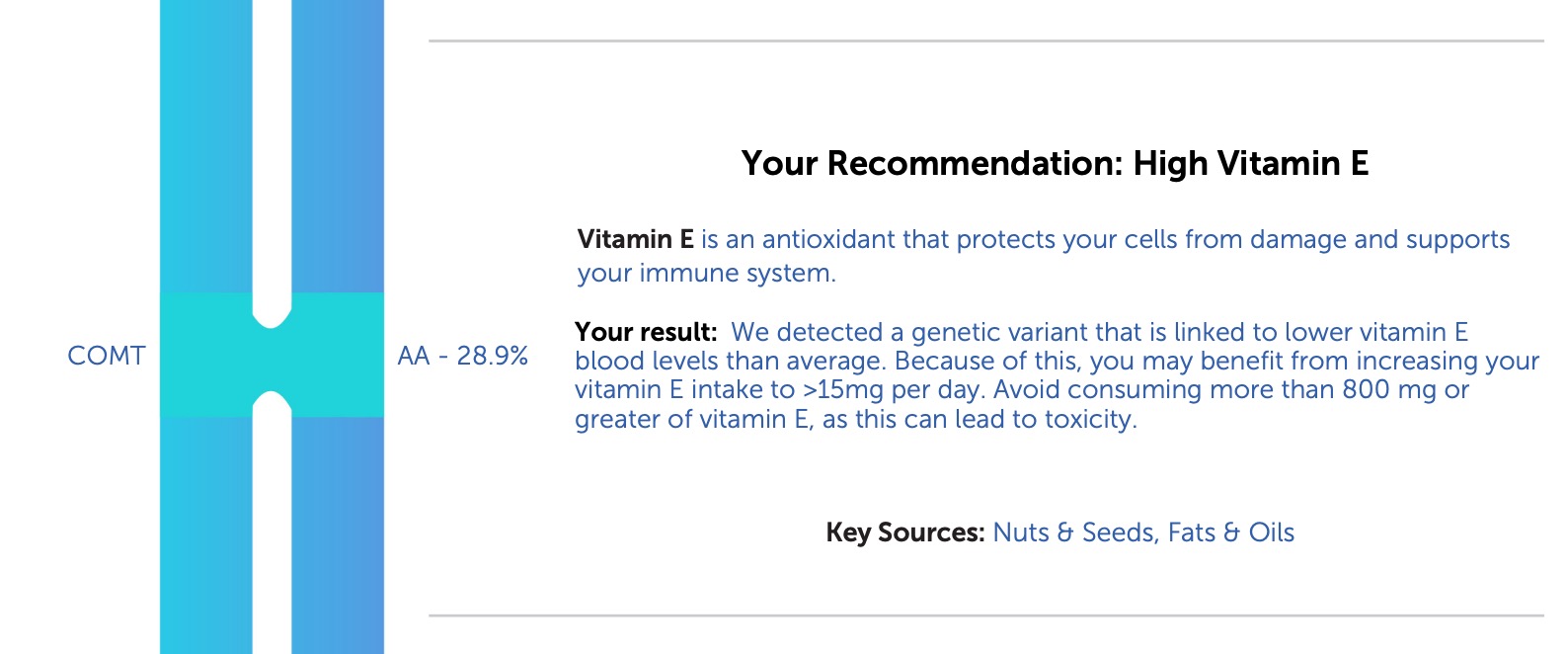Click the lower right chromosome arm
1568x654 pixels.
pos(338,535)
